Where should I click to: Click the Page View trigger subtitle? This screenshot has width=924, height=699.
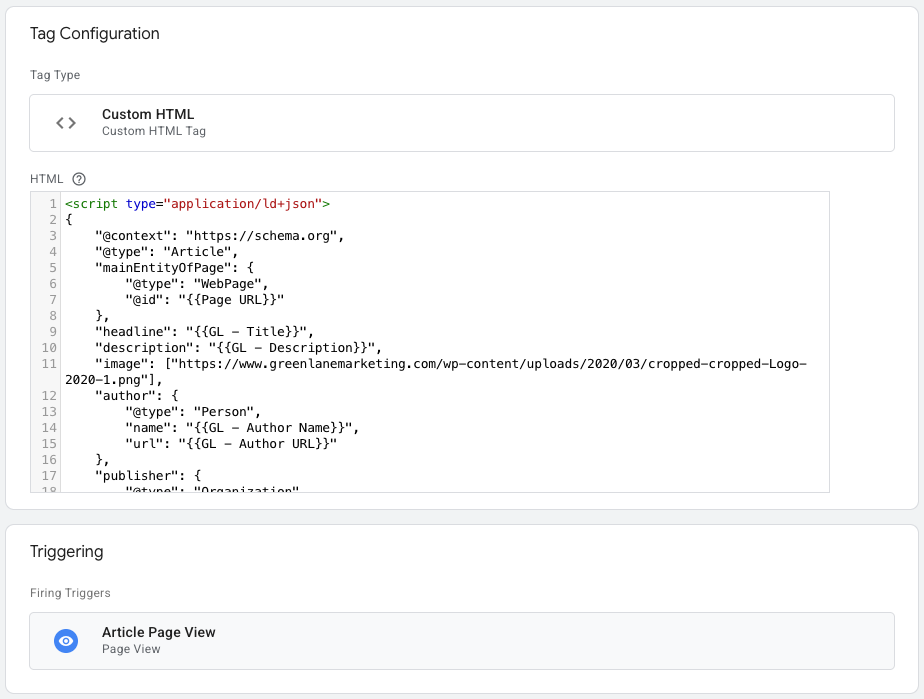click(131, 649)
